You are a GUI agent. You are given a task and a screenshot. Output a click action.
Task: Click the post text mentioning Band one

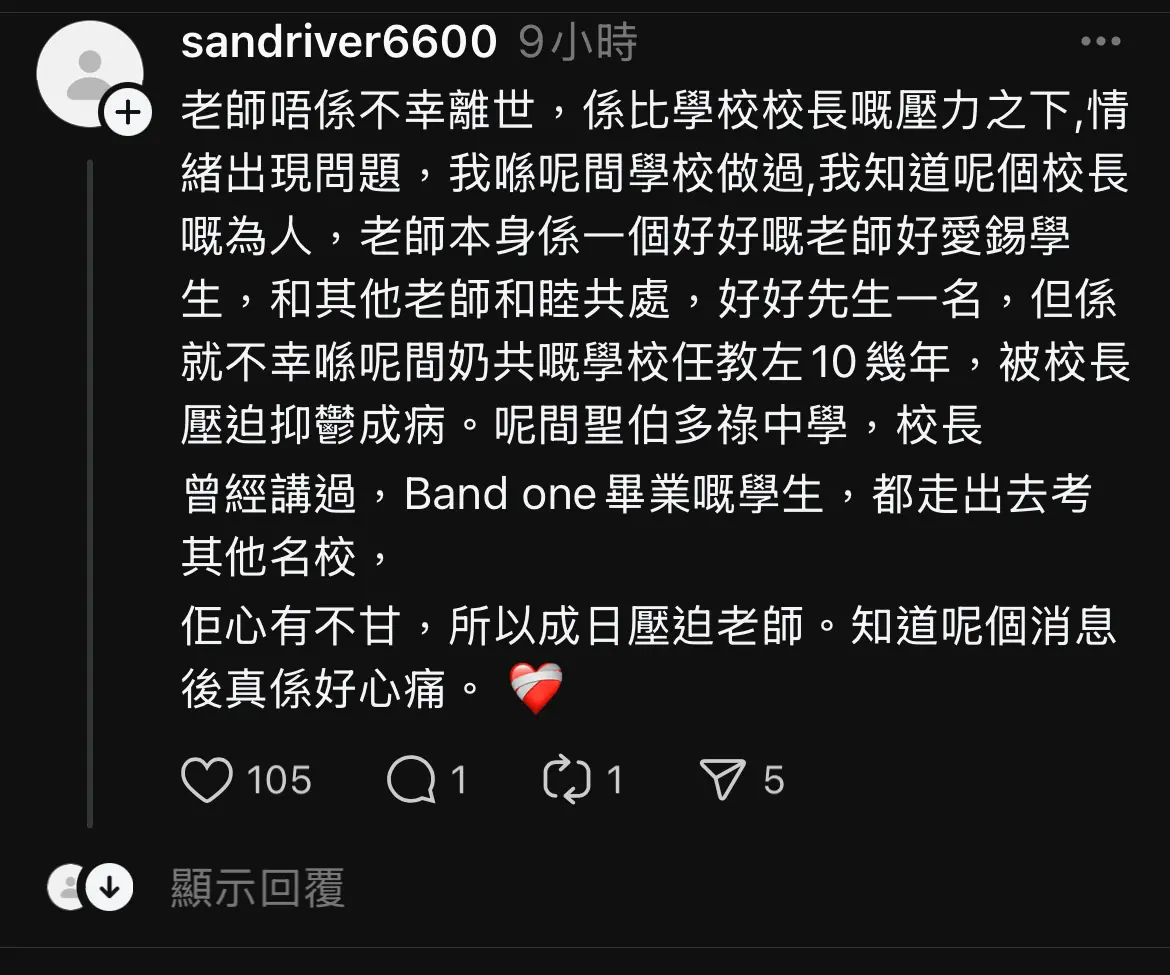tap(638, 494)
